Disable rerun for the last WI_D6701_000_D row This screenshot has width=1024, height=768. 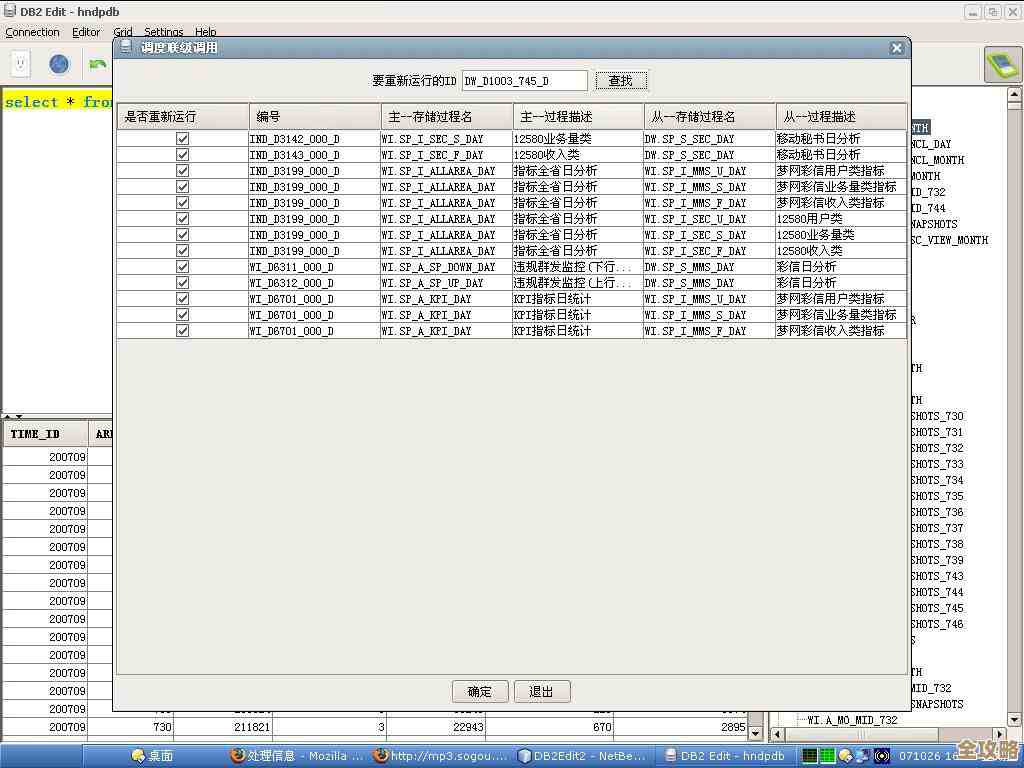click(182, 331)
